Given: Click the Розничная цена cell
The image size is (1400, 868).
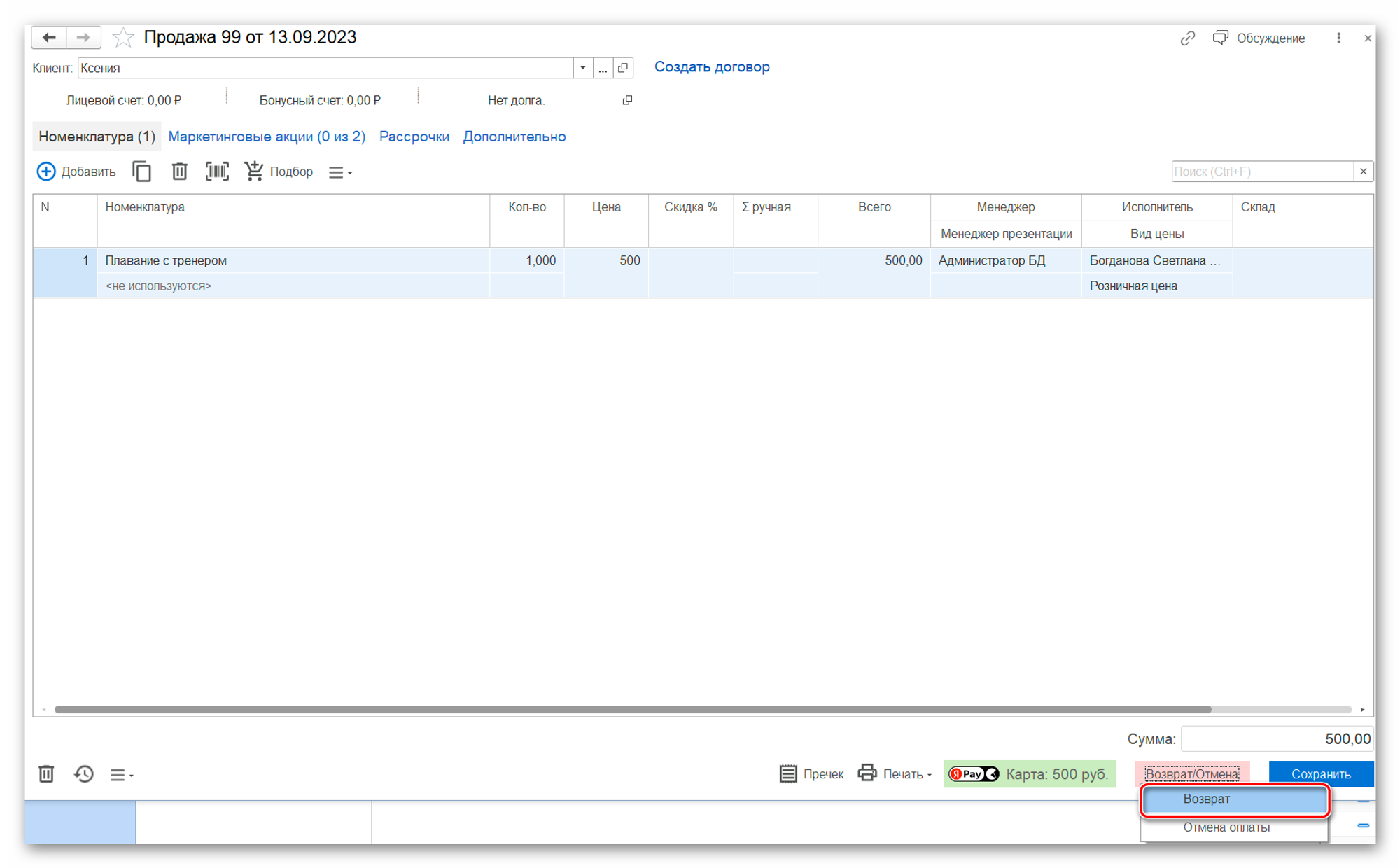Looking at the screenshot, I should [1156, 286].
